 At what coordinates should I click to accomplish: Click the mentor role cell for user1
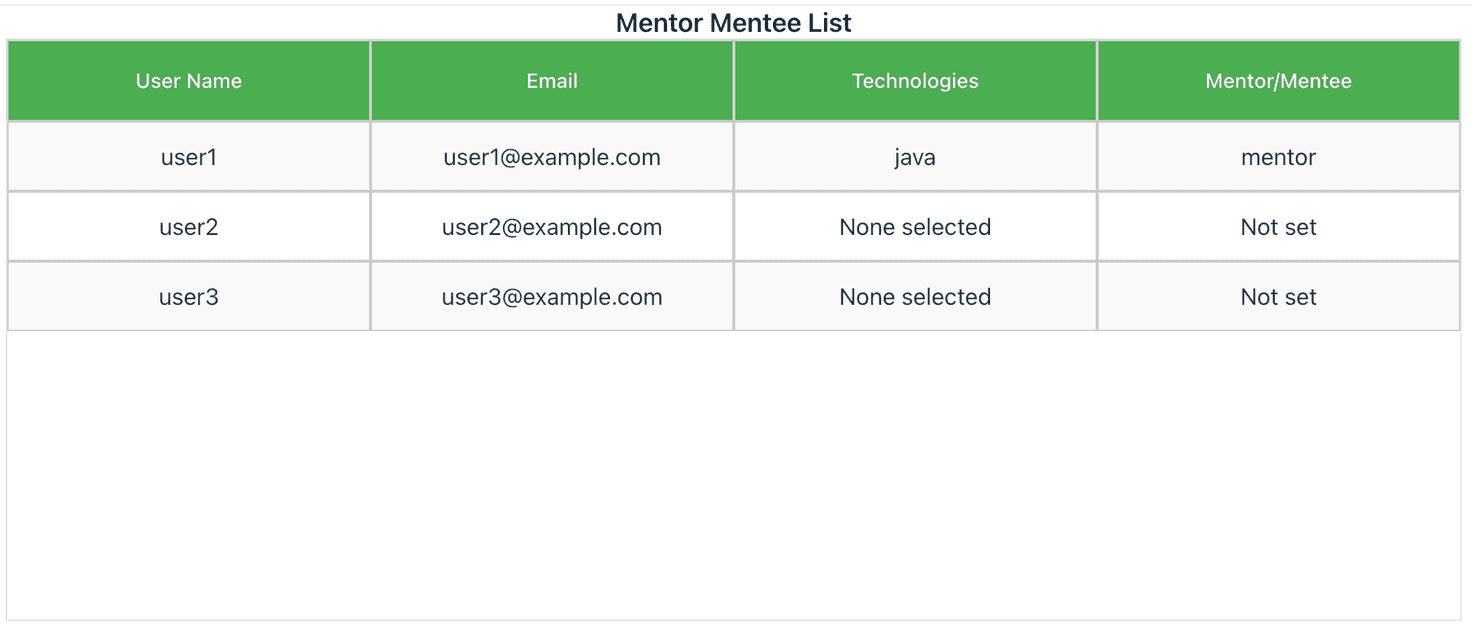point(1278,157)
